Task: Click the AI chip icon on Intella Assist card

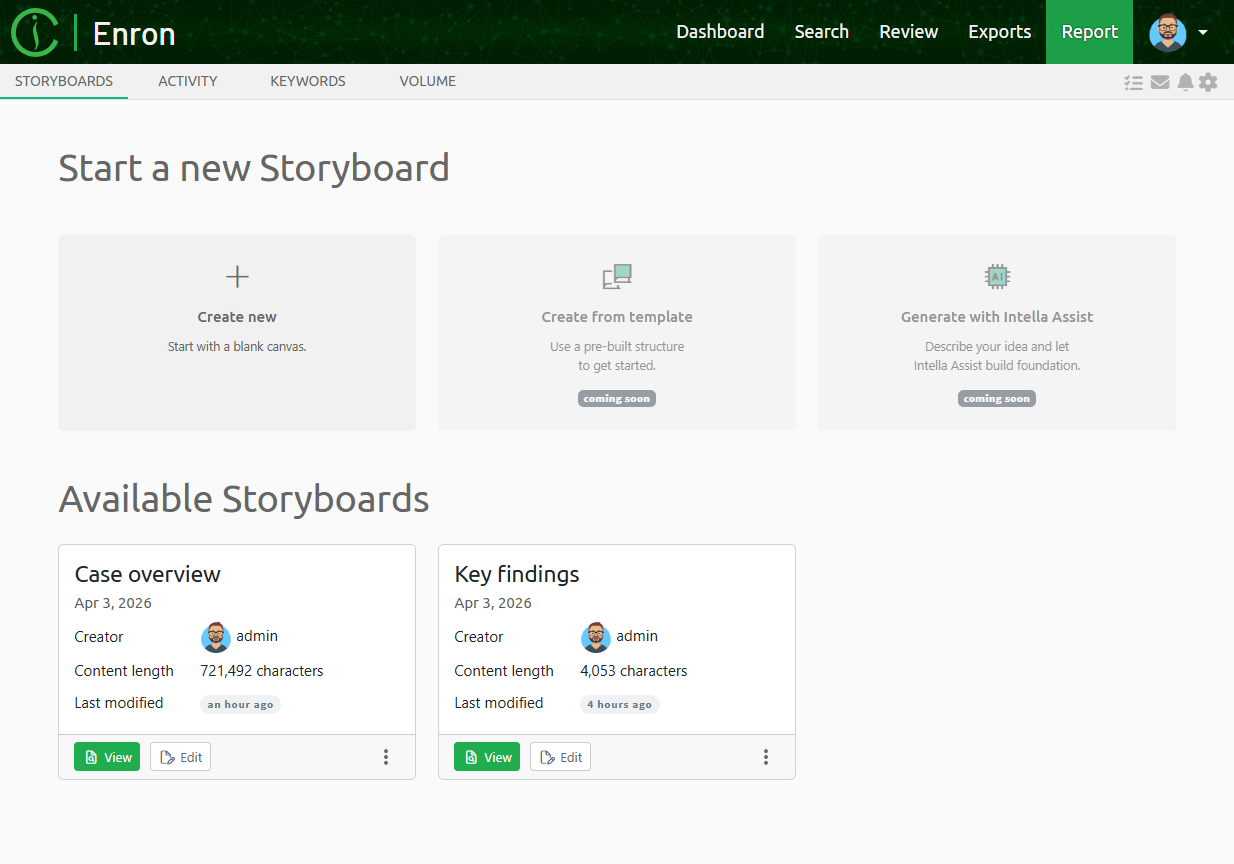Action: pyautogui.click(x=996, y=276)
